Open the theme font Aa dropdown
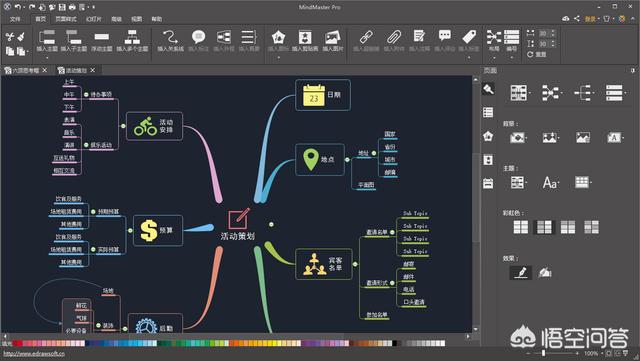640x361 pixels. tap(551, 183)
